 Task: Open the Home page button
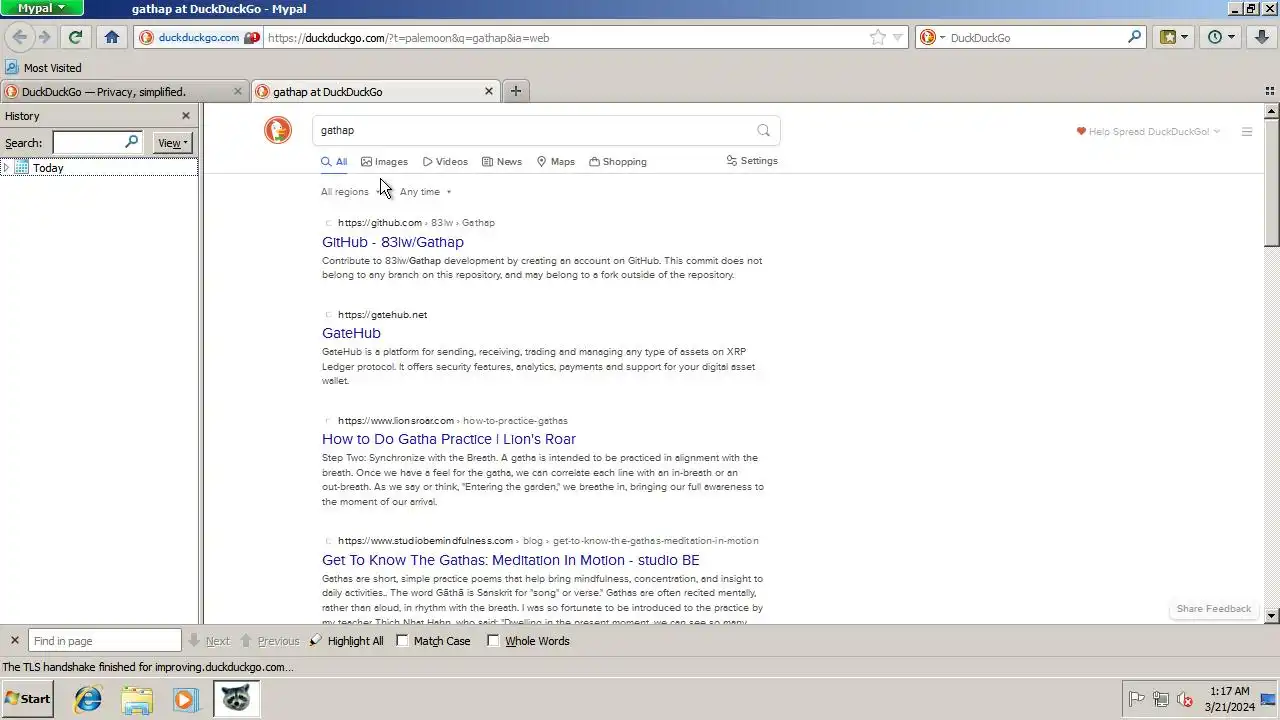pyautogui.click(x=112, y=37)
